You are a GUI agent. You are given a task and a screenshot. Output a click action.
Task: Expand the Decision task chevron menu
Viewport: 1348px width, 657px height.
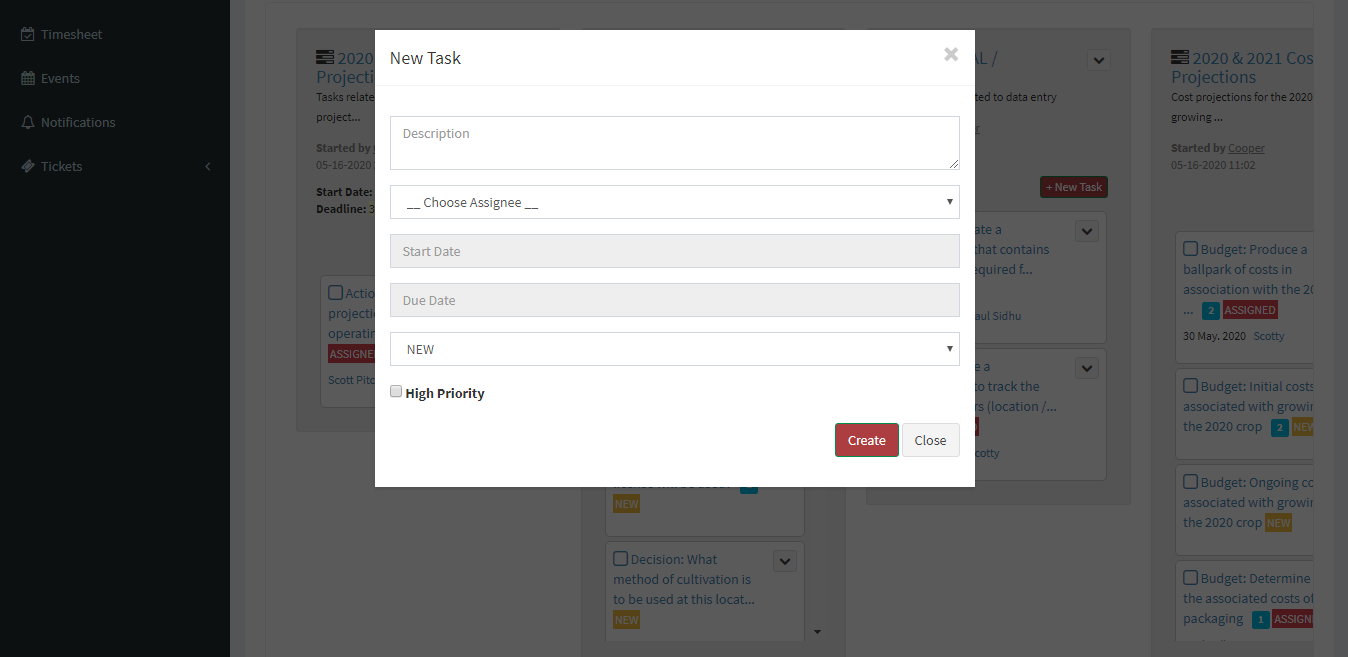click(x=786, y=562)
